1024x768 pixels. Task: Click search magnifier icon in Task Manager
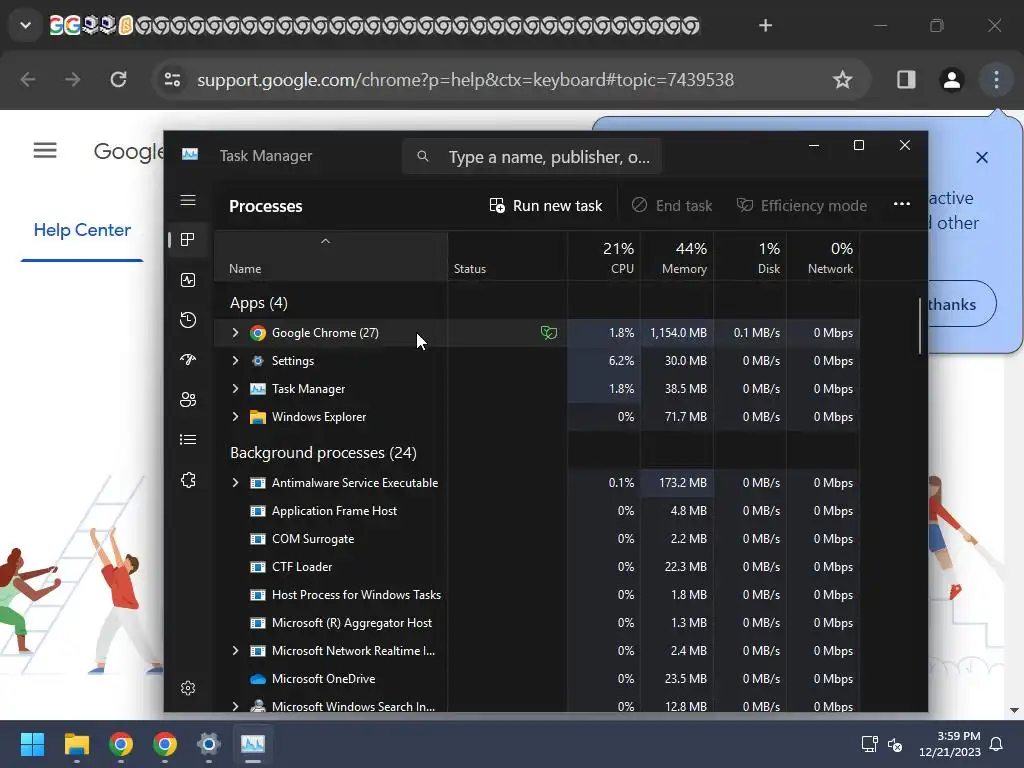423,157
